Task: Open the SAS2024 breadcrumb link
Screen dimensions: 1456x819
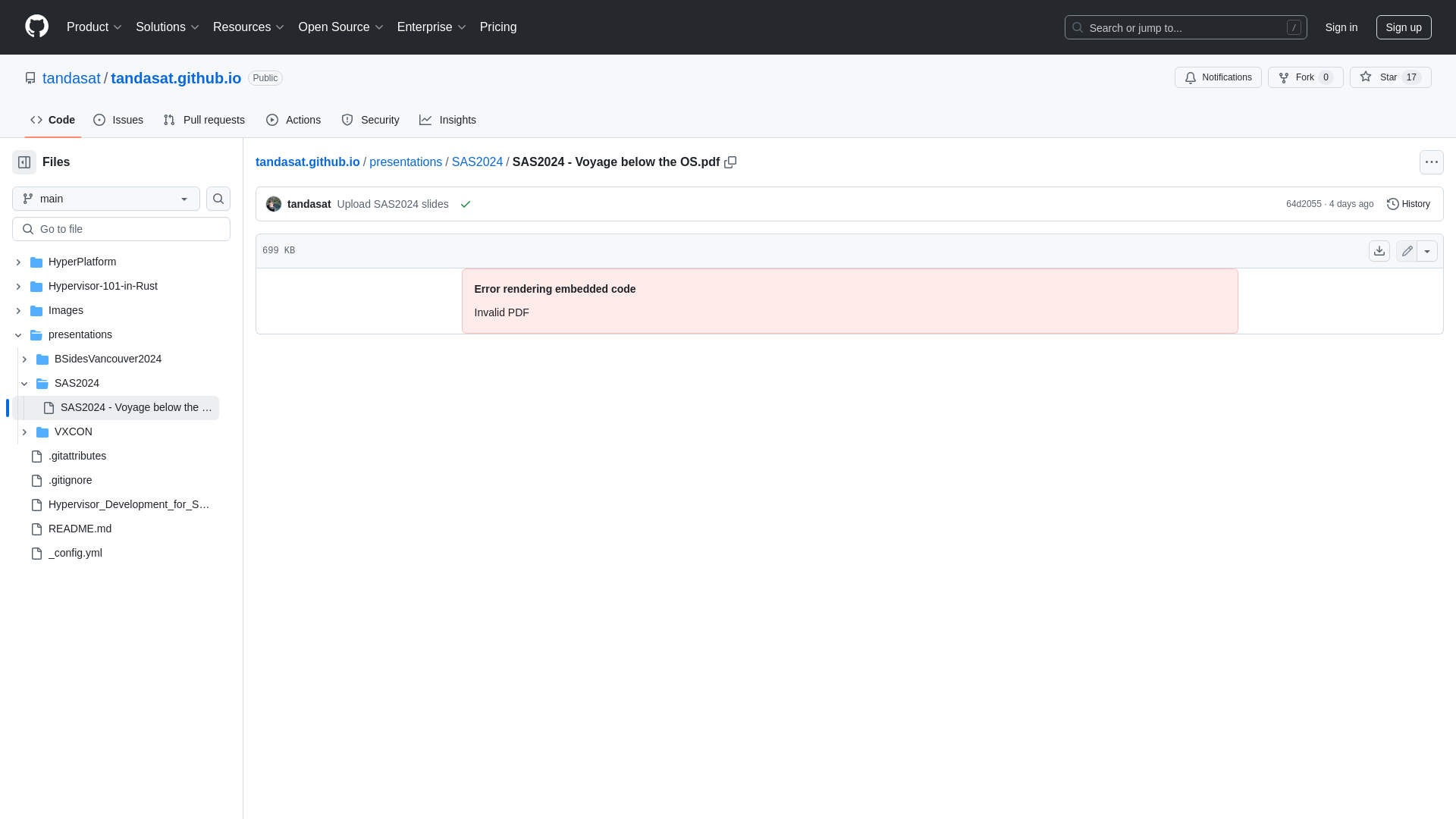Action: coord(477,162)
